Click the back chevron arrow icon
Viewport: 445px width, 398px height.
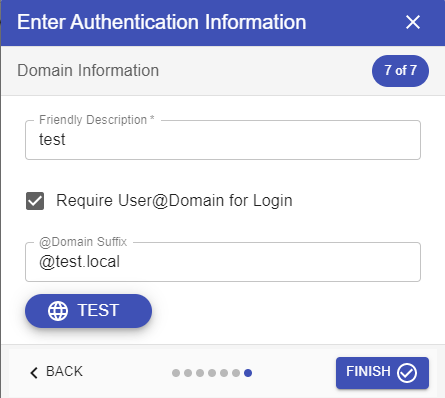pos(34,372)
